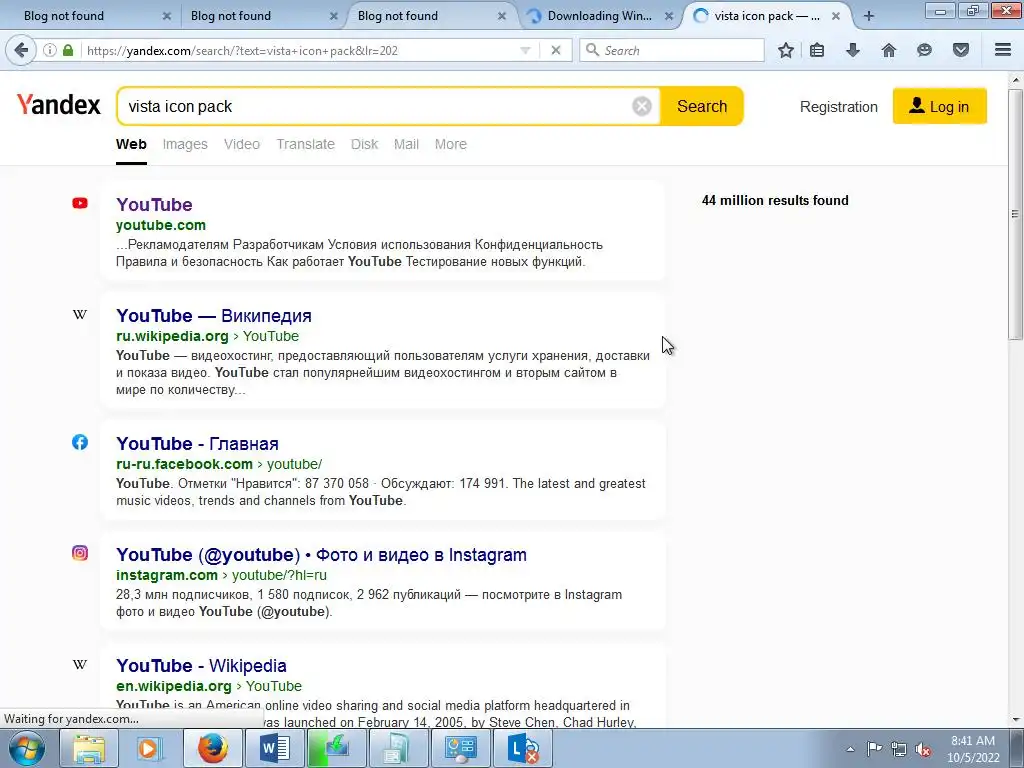Close the vista icon pack tab
This screenshot has width=1024, height=768.
point(836,16)
